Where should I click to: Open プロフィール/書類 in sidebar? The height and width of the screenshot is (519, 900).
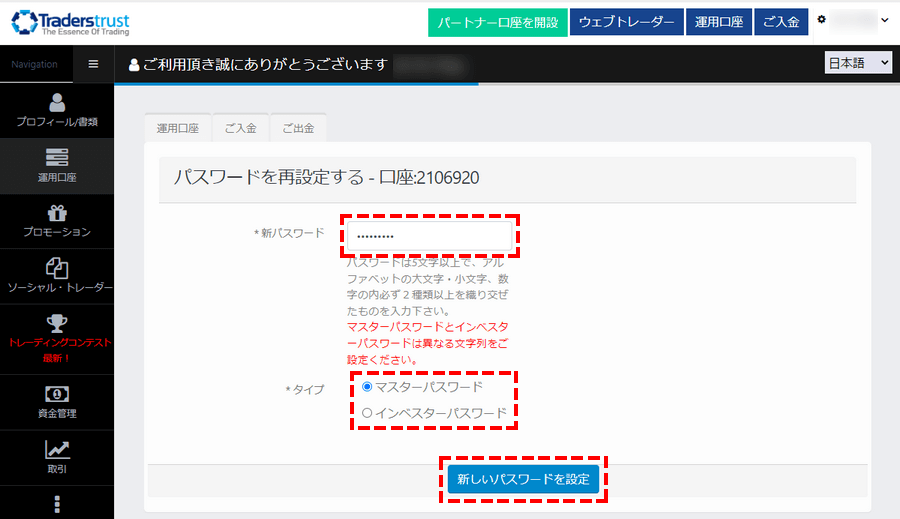tap(57, 110)
